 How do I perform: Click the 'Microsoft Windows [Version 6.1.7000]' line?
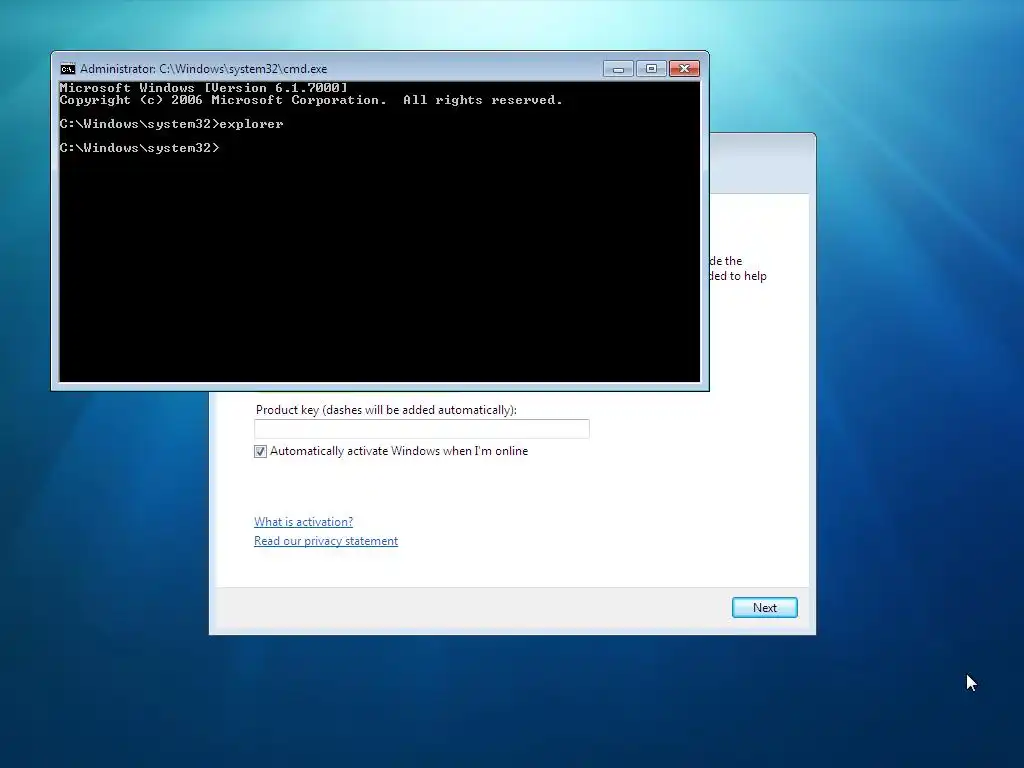point(203,88)
